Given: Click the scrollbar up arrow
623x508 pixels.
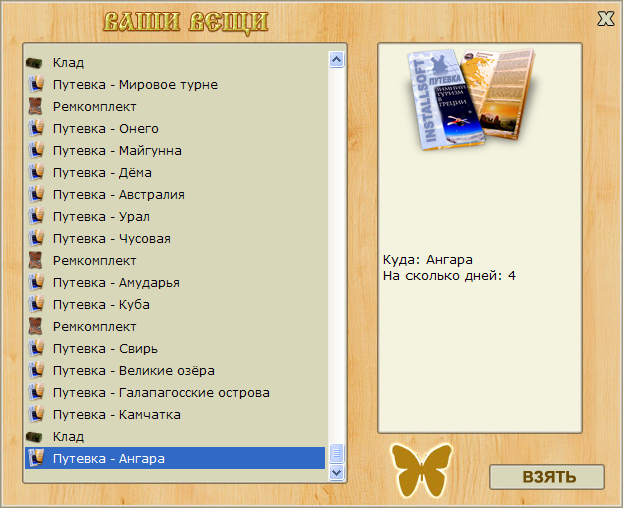Looking at the screenshot, I should pyautogui.click(x=337, y=60).
